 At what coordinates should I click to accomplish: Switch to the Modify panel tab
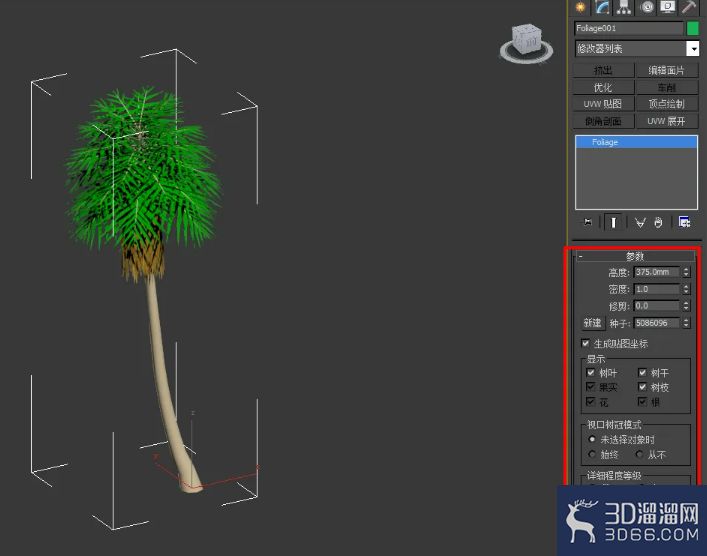click(x=604, y=7)
